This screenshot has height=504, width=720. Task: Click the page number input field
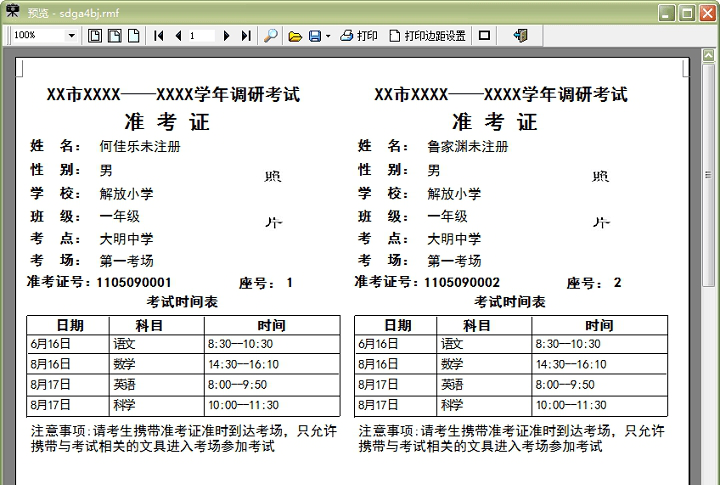[x=202, y=35]
